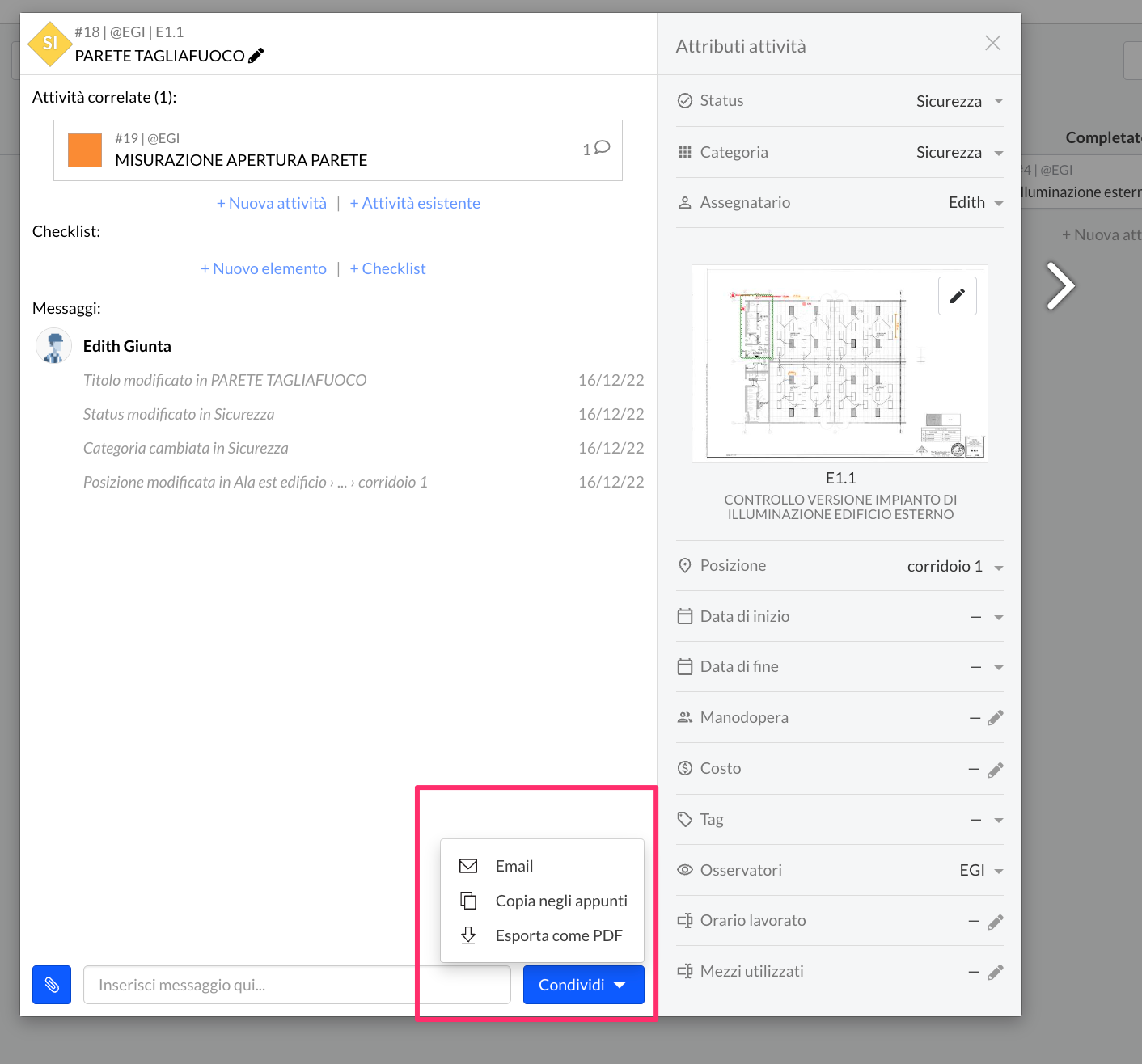This screenshot has height=1064, width=1142.
Task: Edit the Orario lavorato pencil icon
Action: point(996,921)
